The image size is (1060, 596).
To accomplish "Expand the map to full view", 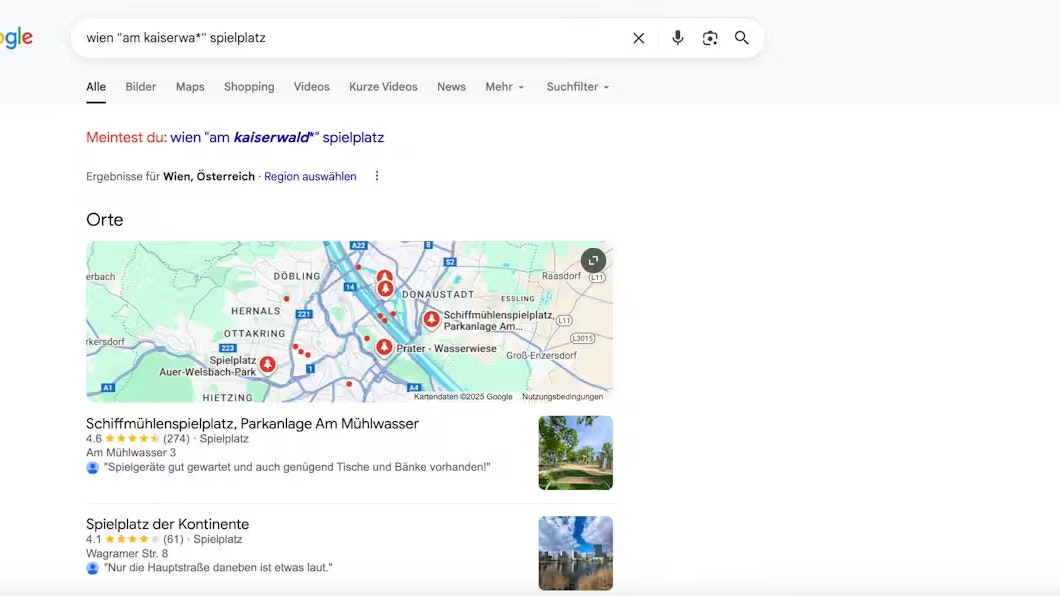I will [593, 259].
